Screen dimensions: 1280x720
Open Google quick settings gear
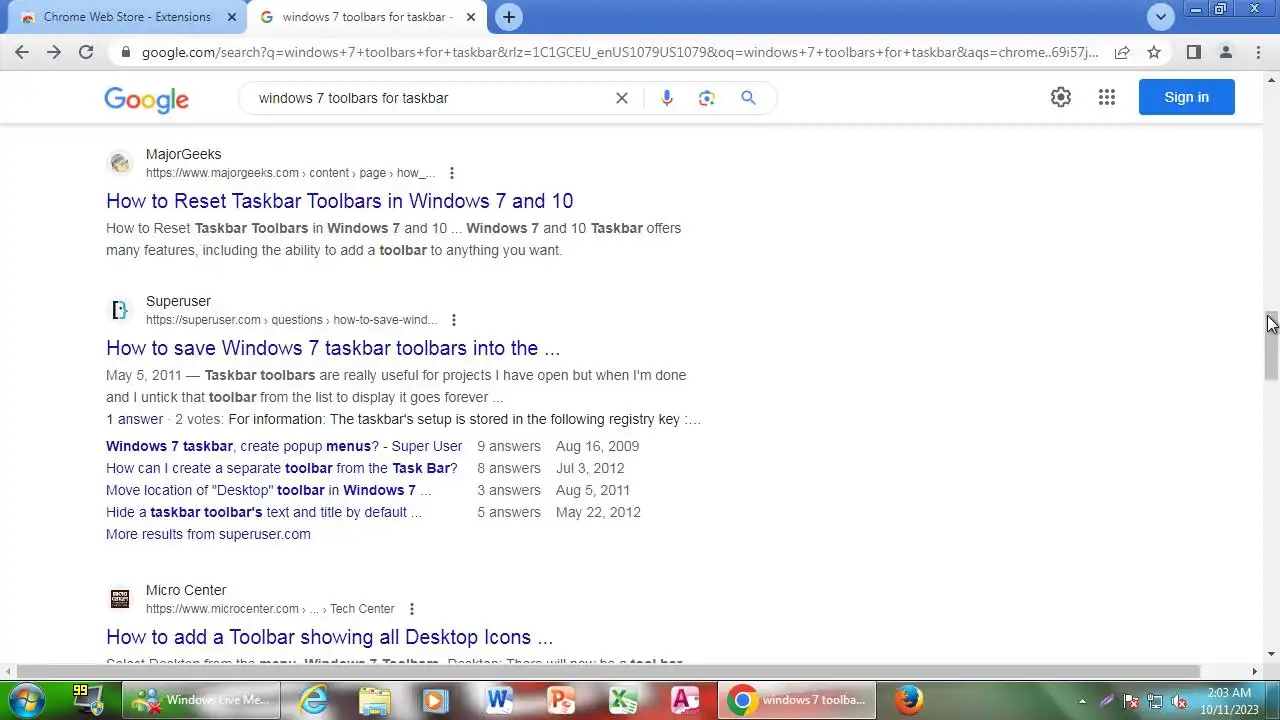(x=1061, y=97)
